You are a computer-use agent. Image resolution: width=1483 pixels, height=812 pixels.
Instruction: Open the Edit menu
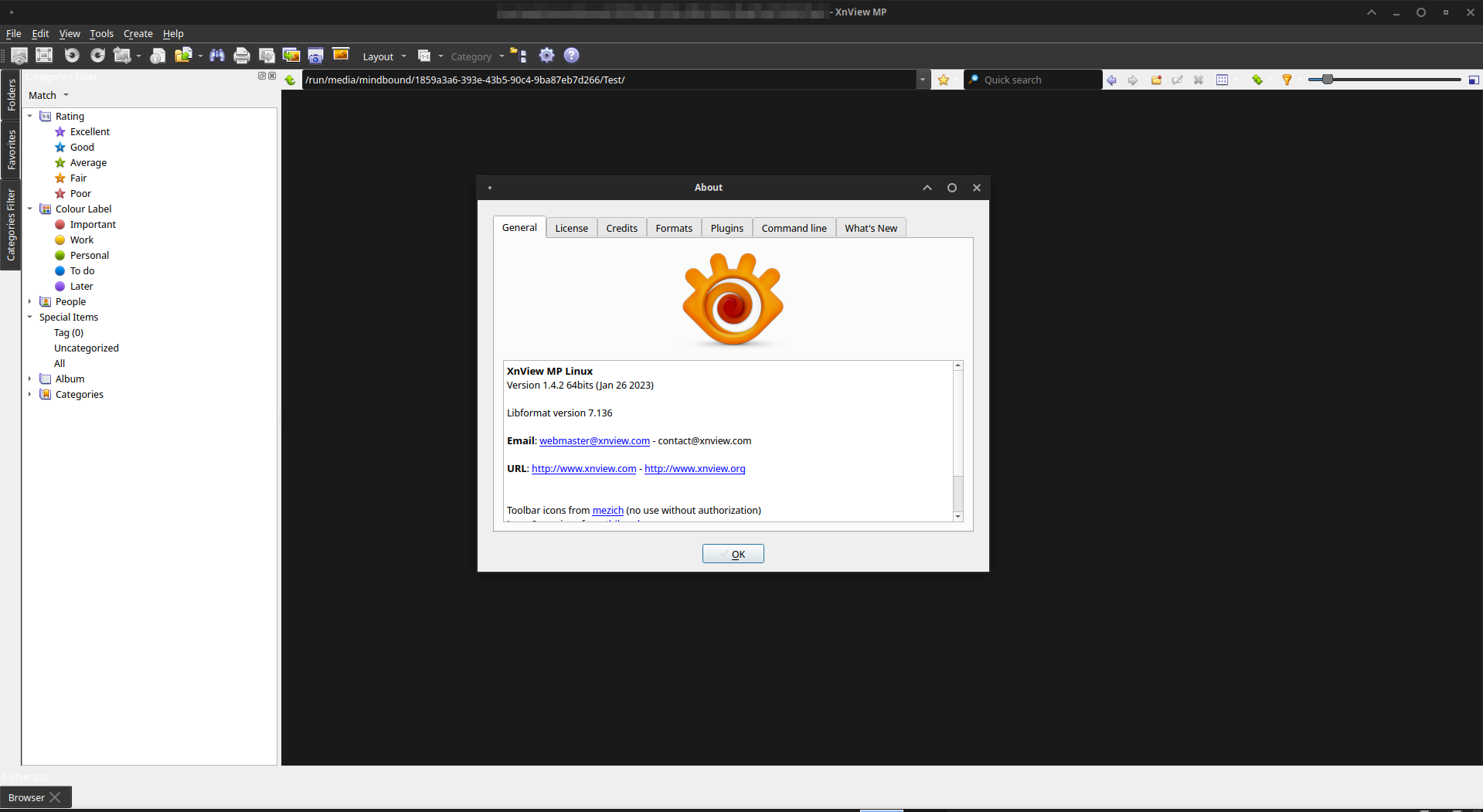tap(40, 33)
